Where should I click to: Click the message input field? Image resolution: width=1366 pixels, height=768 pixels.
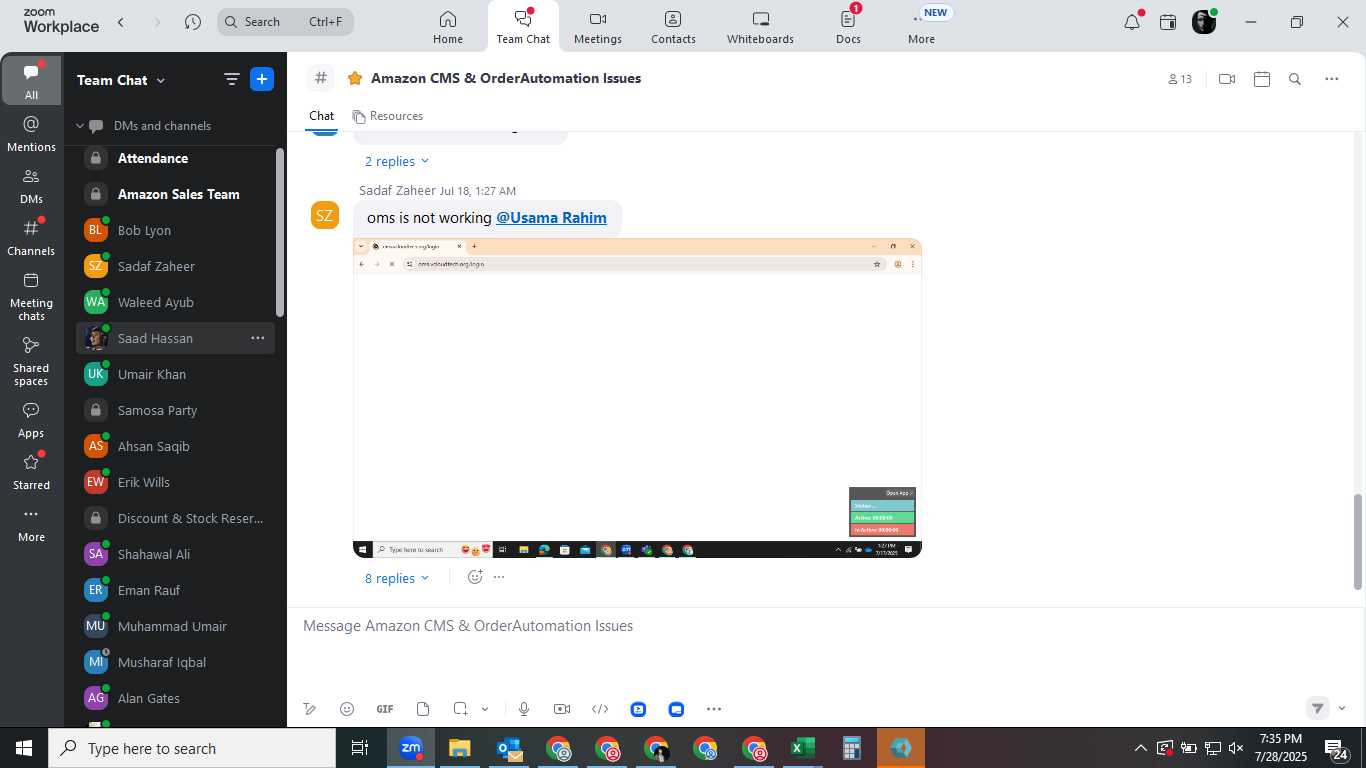coord(826,626)
